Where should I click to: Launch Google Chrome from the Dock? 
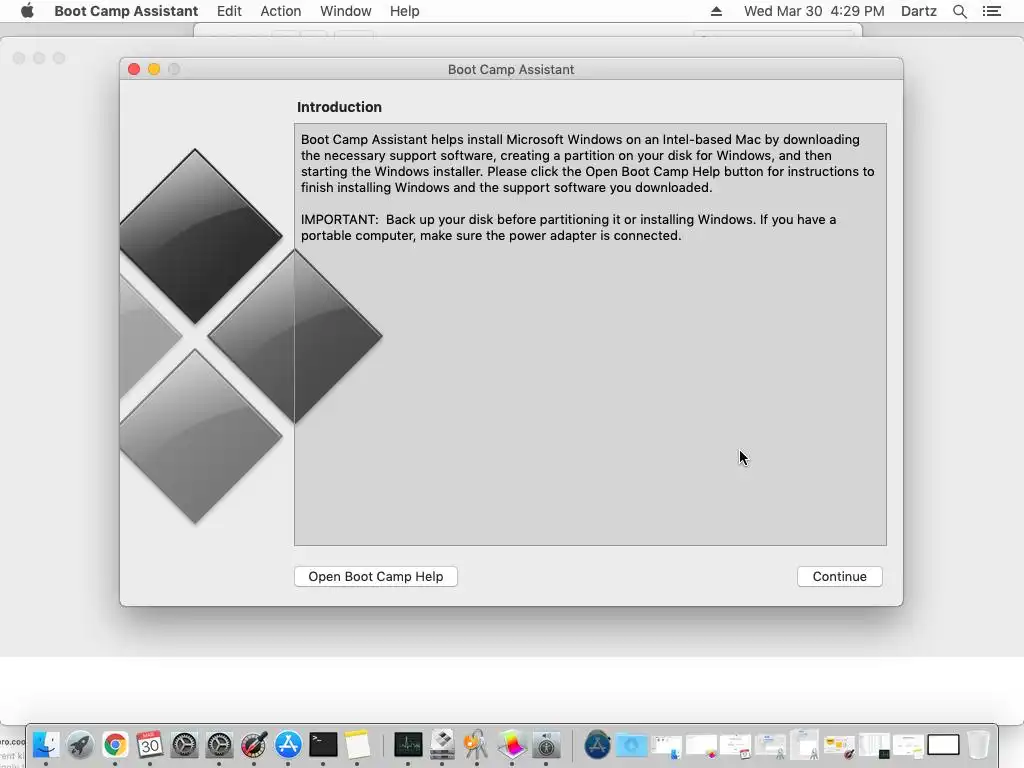(115, 744)
